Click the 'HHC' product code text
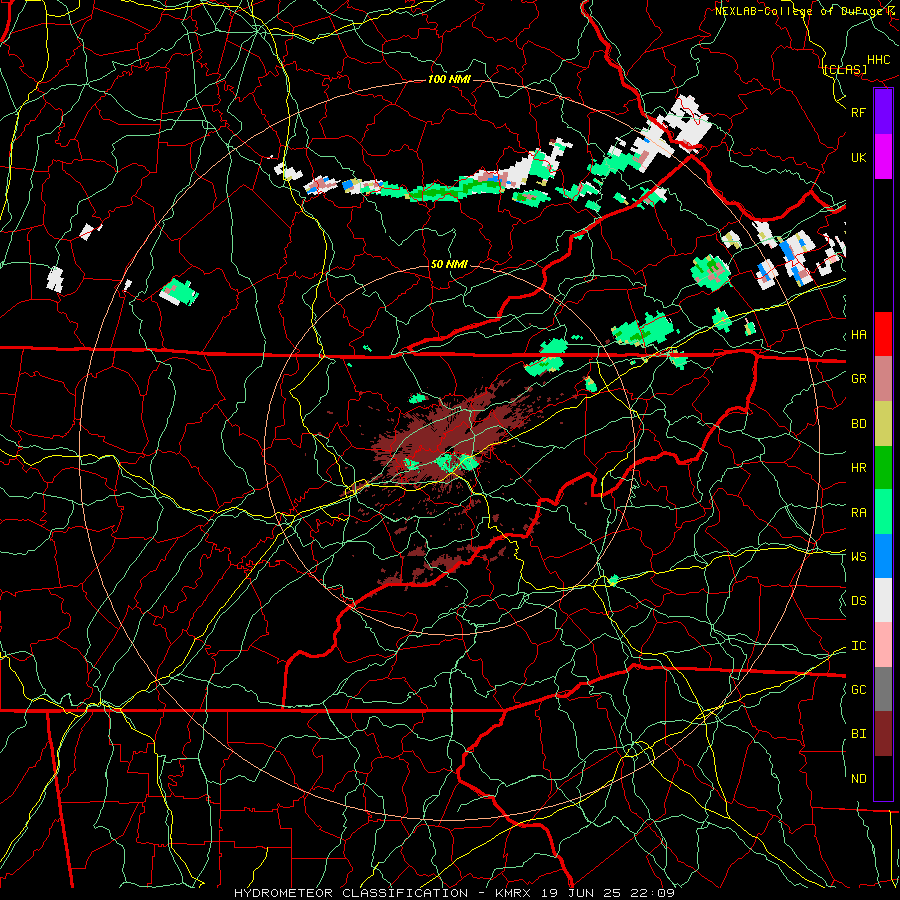The height and width of the screenshot is (900, 900). [879, 60]
